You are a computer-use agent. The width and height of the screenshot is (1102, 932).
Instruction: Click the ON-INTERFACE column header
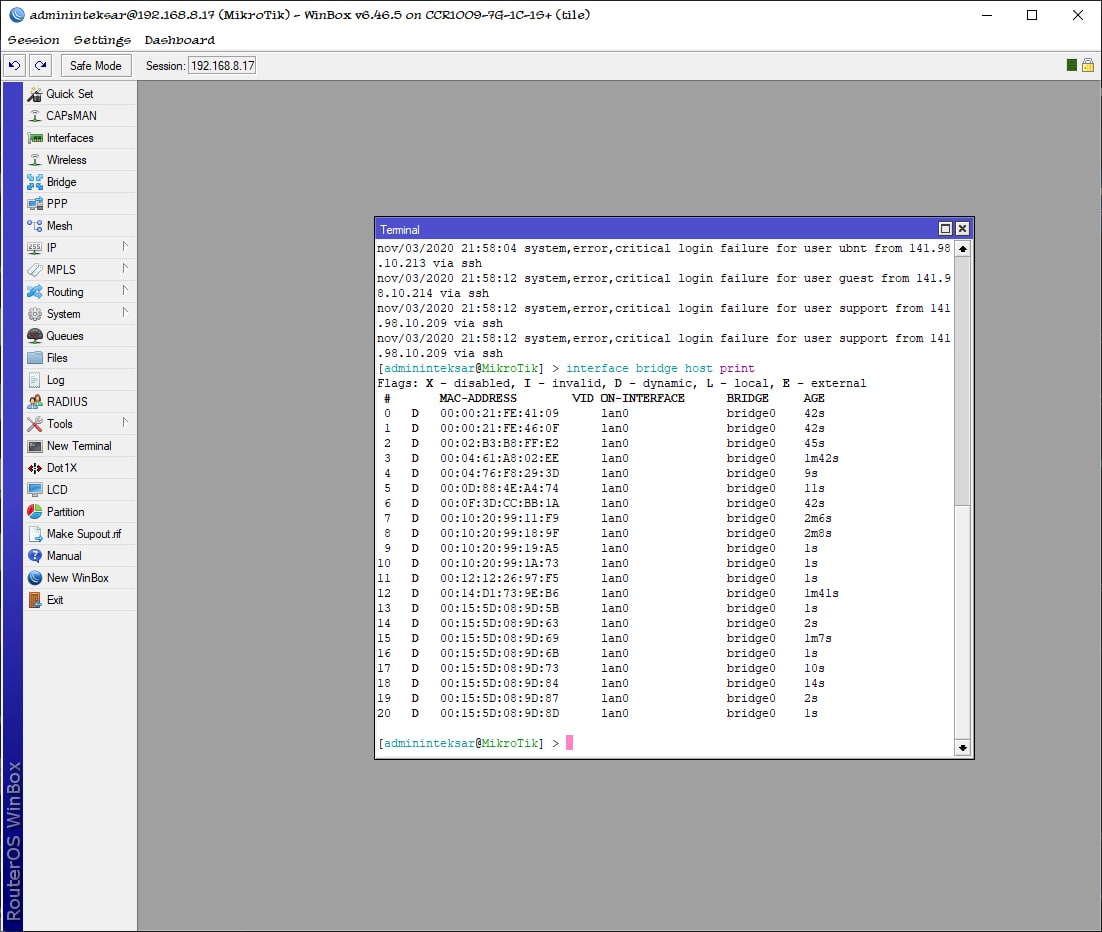[x=642, y=399]
